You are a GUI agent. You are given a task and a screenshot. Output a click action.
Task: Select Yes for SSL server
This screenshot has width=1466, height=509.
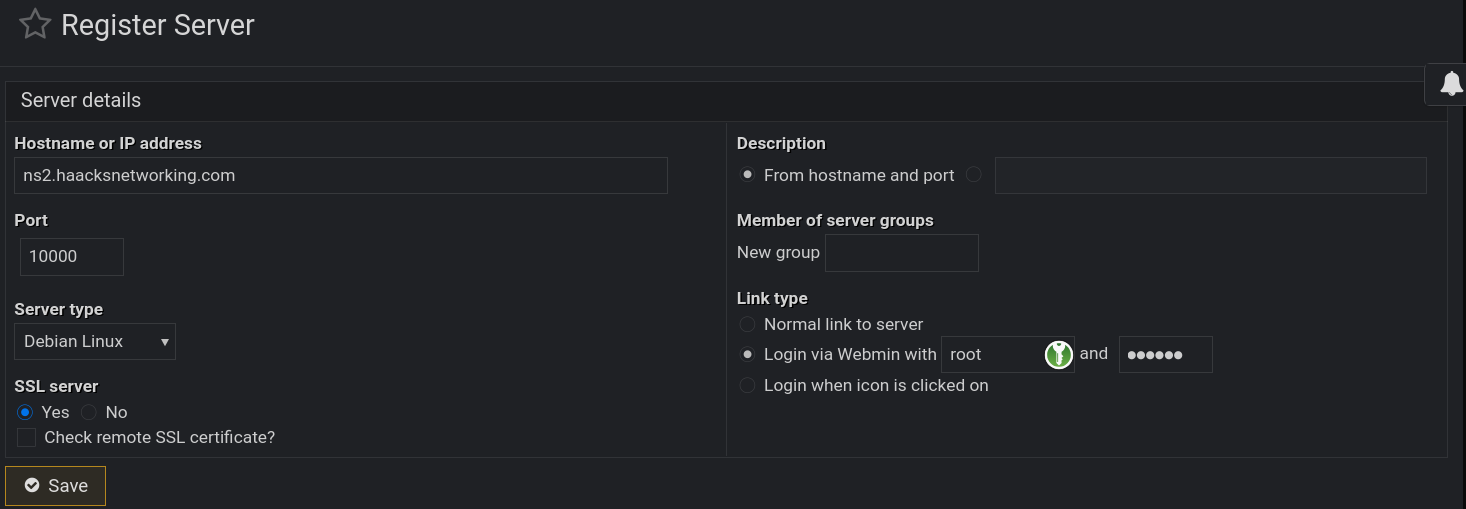pyautogui.click(x=25, y=412)
